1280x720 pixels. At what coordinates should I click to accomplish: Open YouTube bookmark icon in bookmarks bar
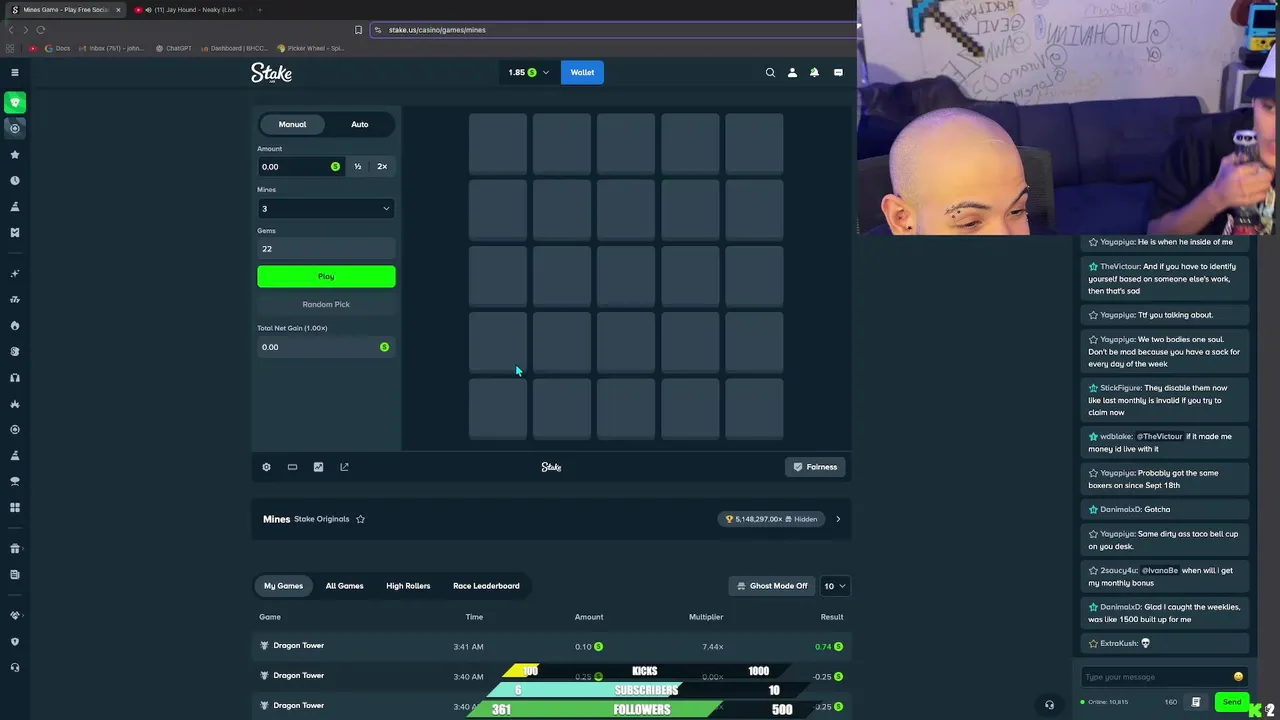33,48
